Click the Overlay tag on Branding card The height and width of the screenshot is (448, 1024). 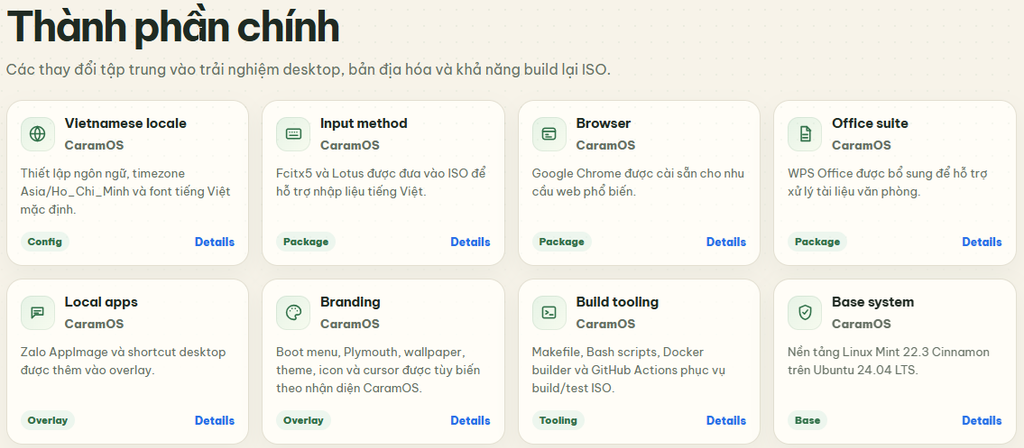pyautogui.click(x=304, y=421)
